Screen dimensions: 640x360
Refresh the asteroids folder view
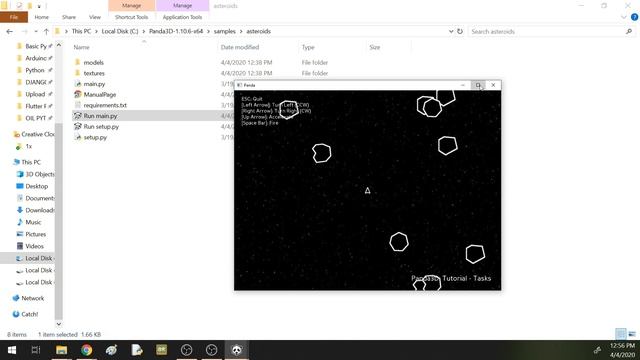click(460, 31)
